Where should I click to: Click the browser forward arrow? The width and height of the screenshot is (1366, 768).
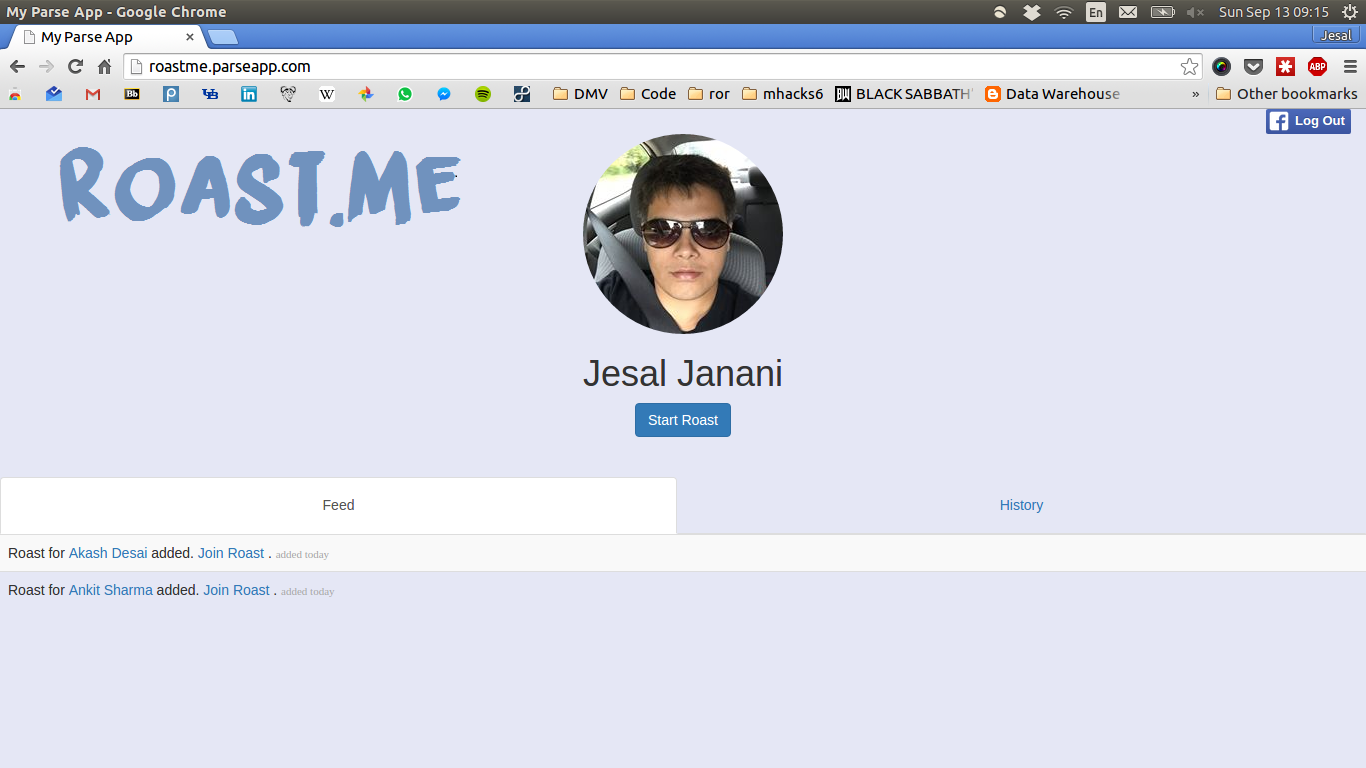tap(46, 67)
